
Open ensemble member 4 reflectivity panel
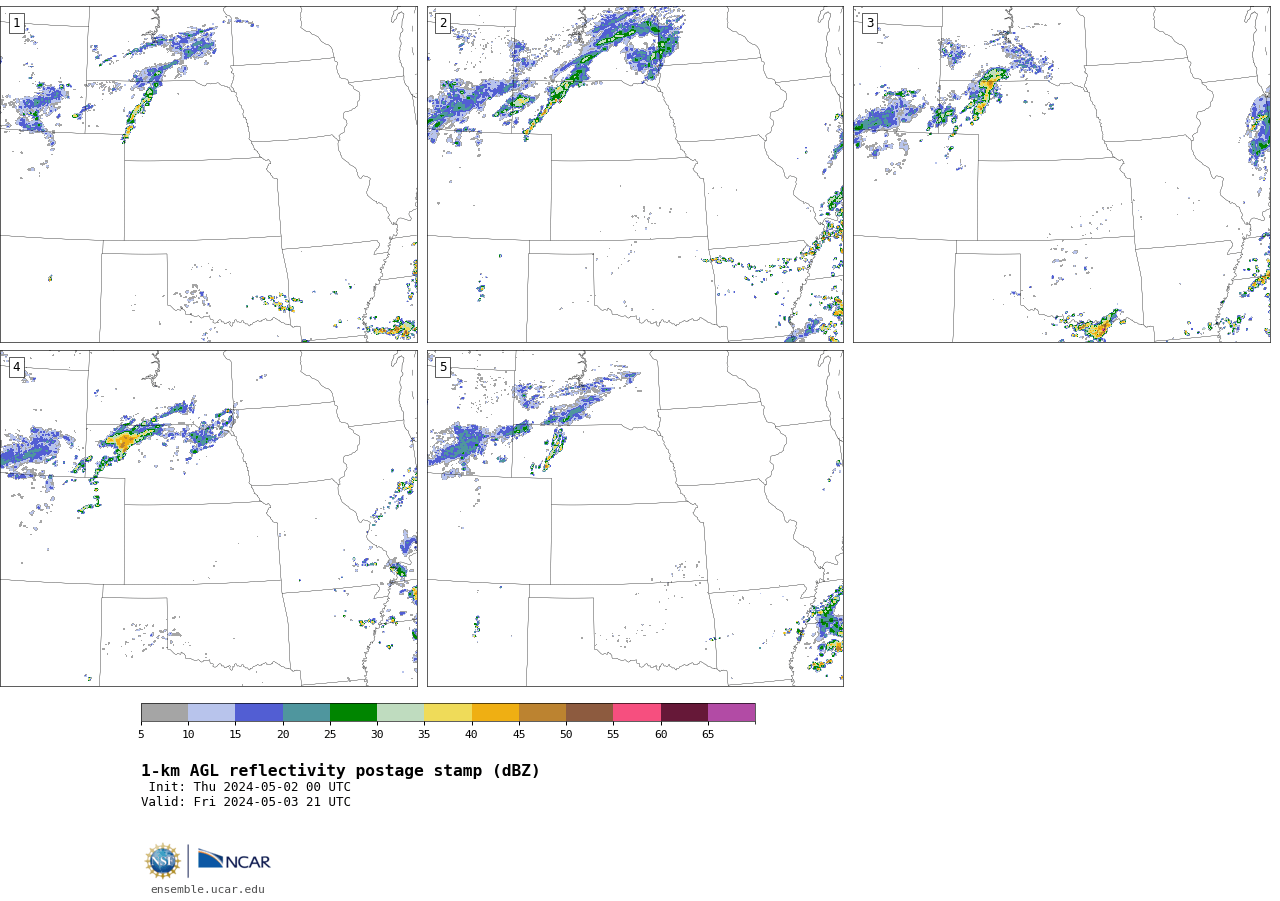(x=208, y=518)
